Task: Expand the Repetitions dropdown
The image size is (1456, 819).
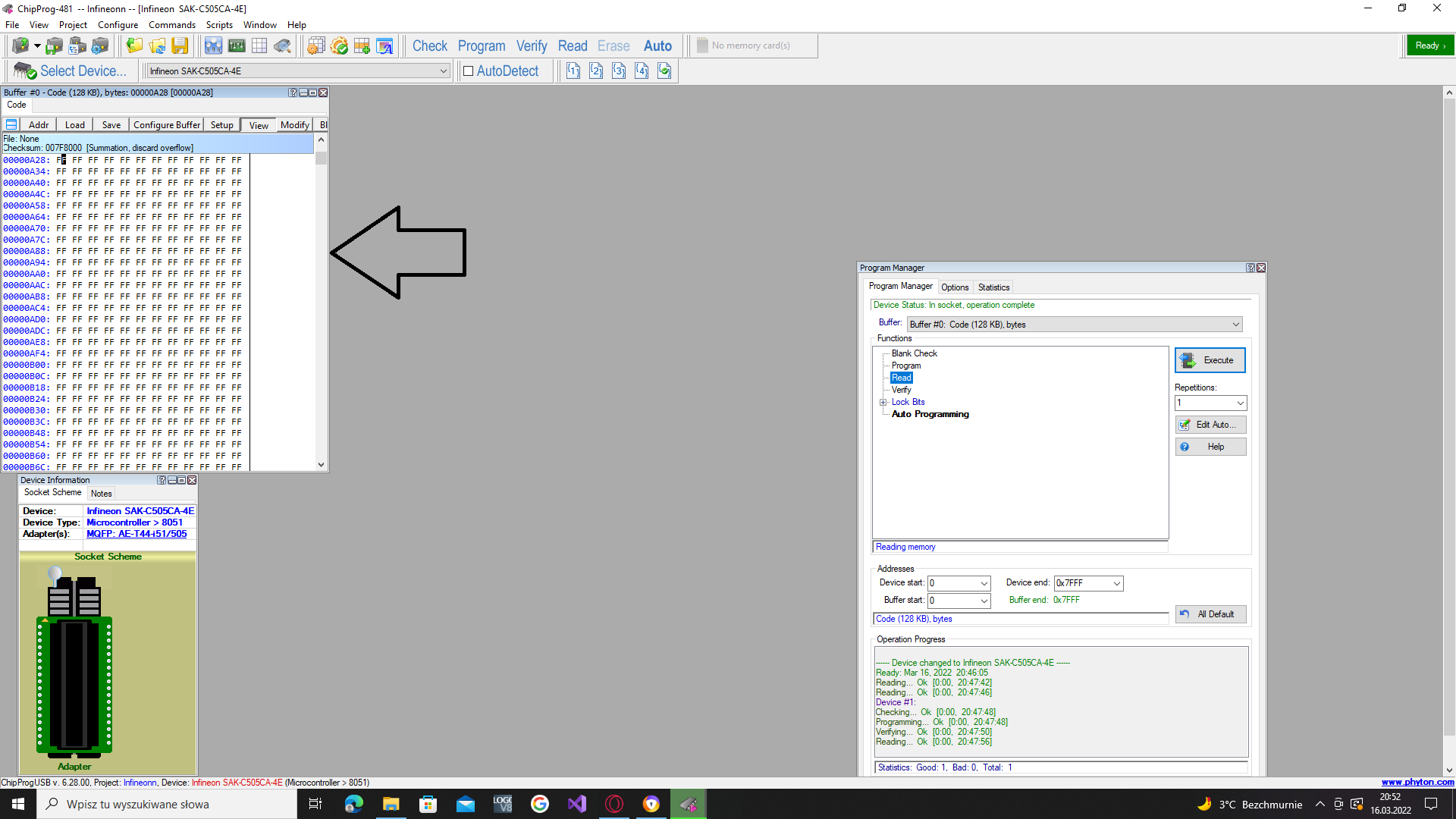Action: click(x=1240, y=403)
